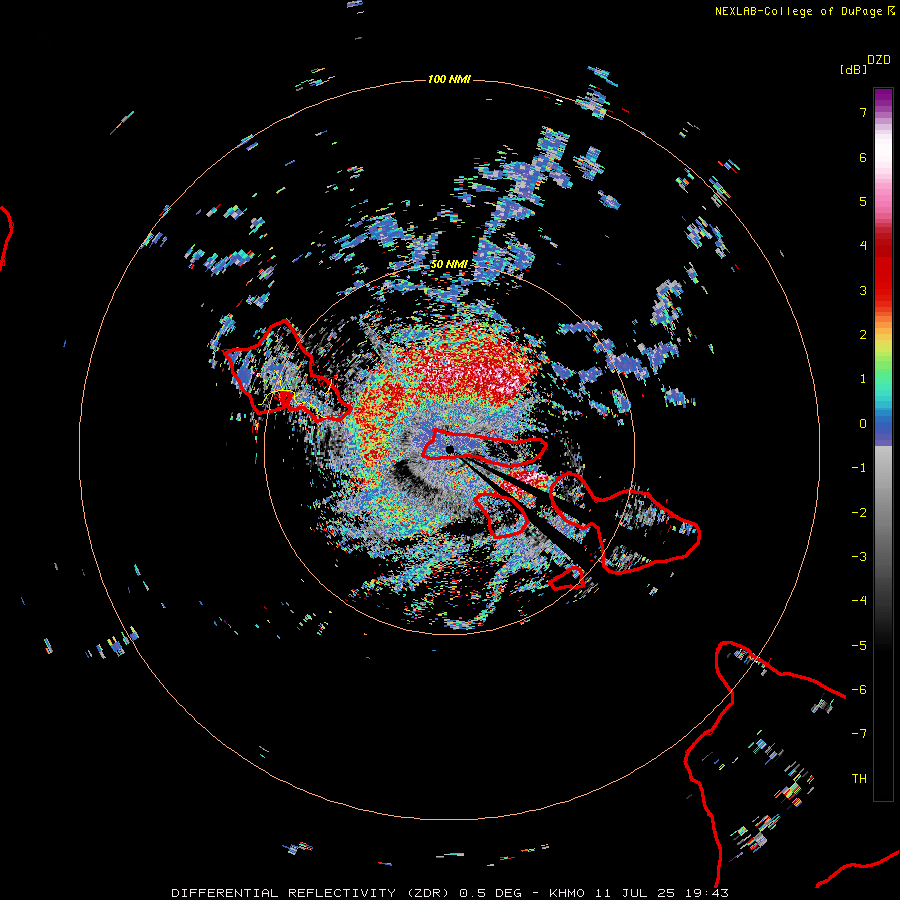The height and width of the screenshot is (900, 900).
Task: Click the '0.5 DEG' elevation text in caption
Action: pos(490,893)
